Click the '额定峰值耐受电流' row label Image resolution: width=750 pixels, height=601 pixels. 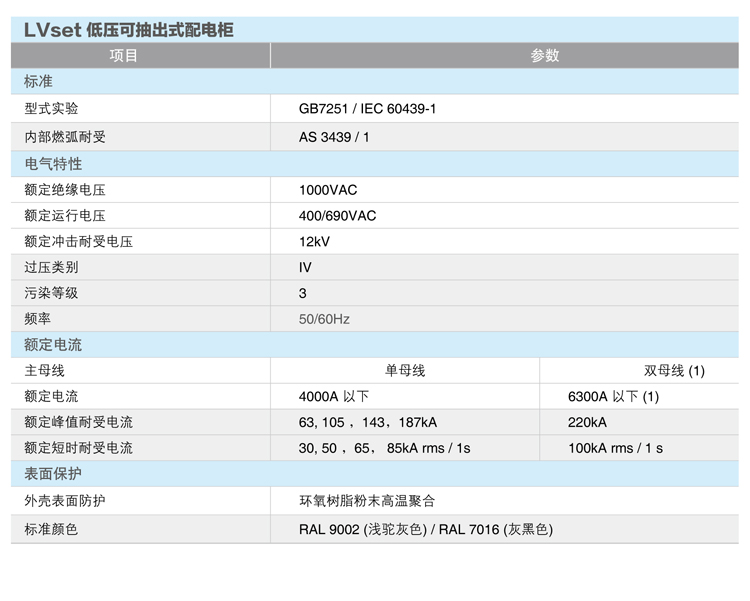(x=78, y=423)
